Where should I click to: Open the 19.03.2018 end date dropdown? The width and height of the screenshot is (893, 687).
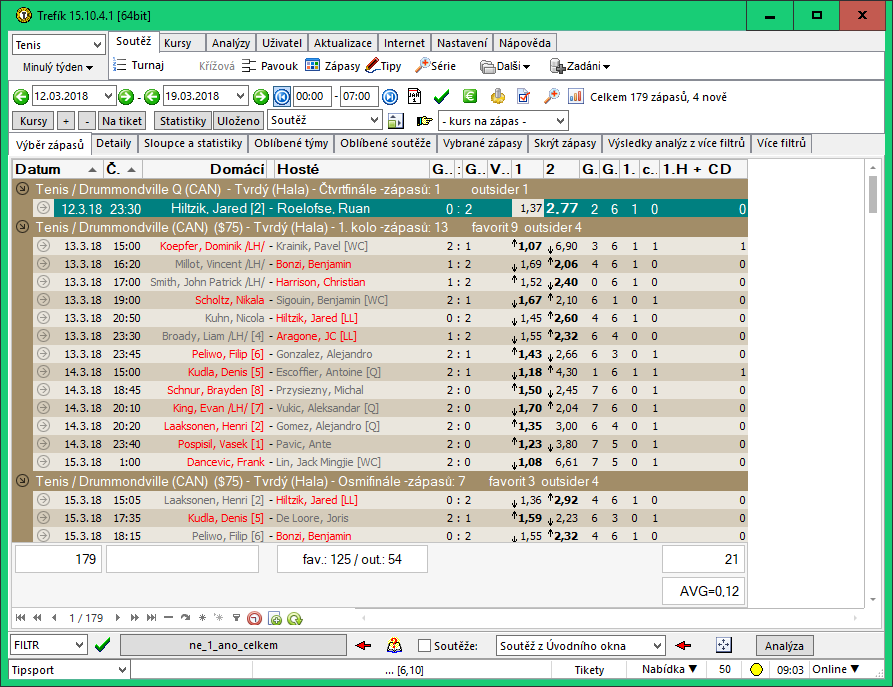tap(240, 96)
